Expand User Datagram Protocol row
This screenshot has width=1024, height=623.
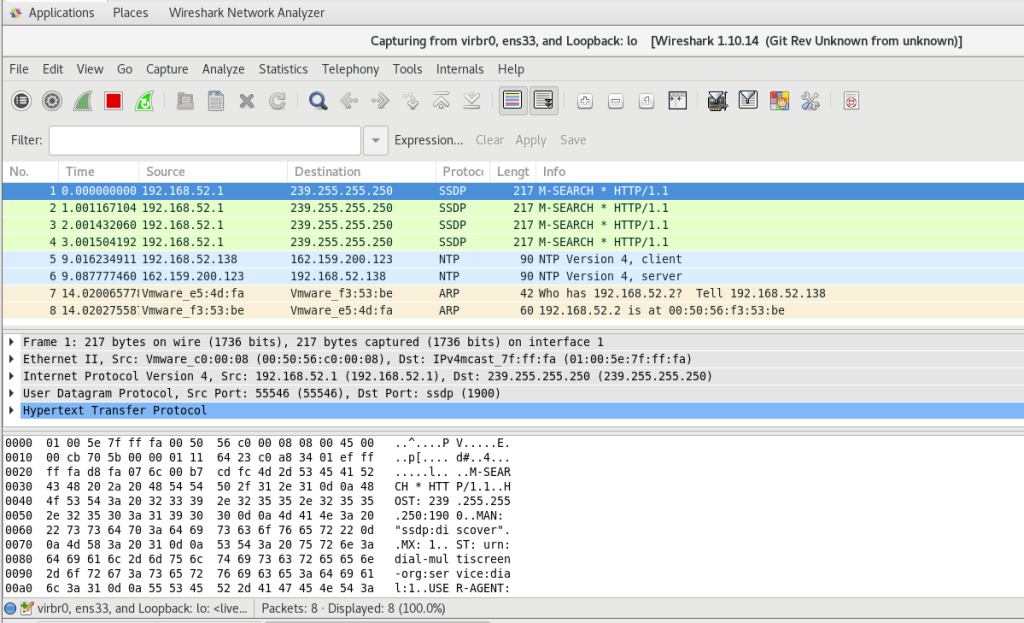coord(12,393)
